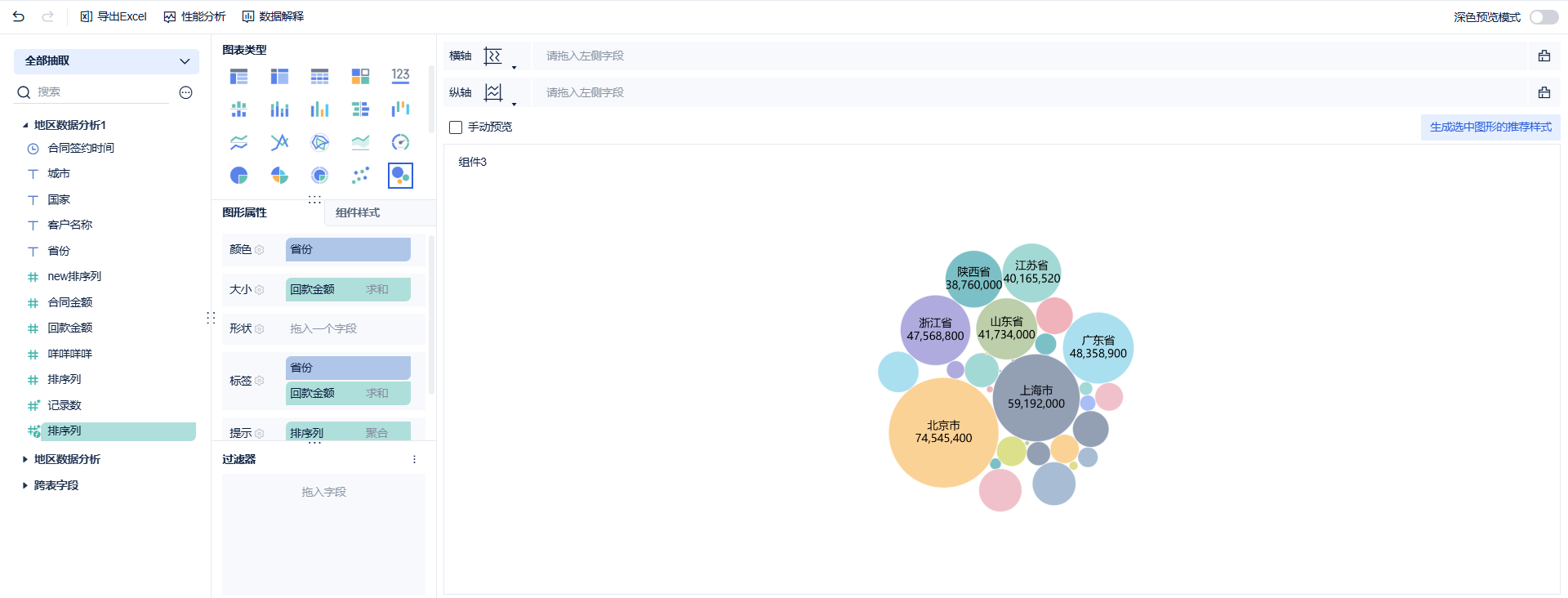
Task: Select the pie chart type
Action: [238, 176]
